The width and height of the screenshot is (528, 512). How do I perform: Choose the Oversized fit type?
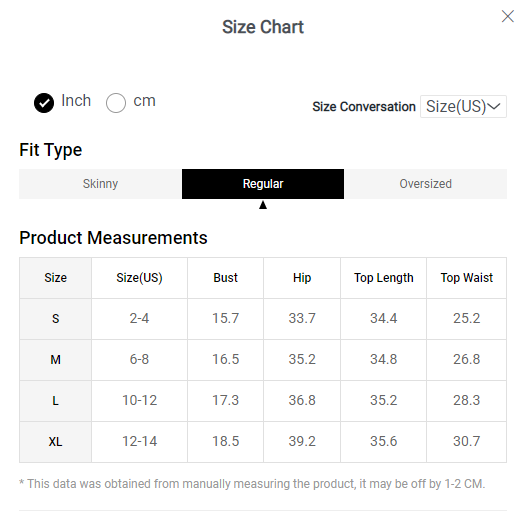point(426,184)
